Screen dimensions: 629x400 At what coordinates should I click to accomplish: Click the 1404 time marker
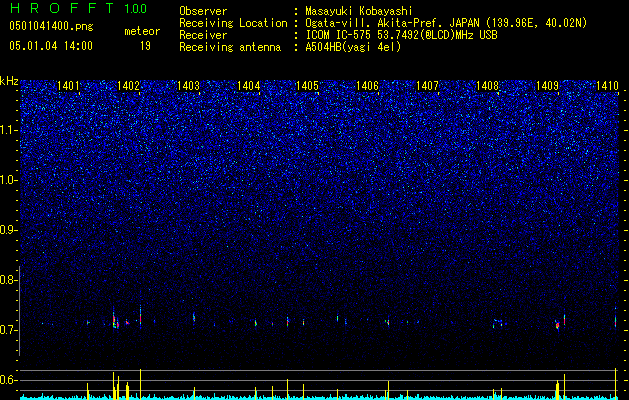(248, 85)
